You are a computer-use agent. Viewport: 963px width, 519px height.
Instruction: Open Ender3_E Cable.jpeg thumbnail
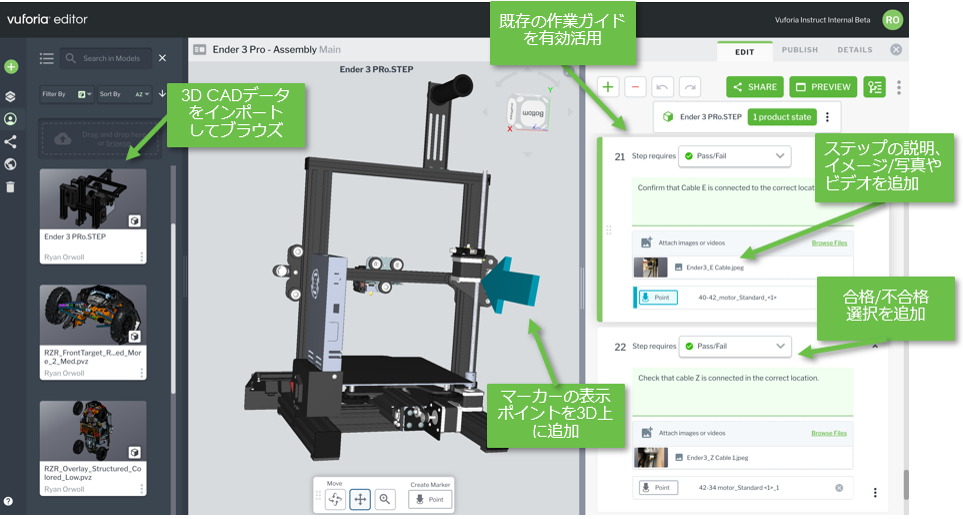(x=650, y=267)
